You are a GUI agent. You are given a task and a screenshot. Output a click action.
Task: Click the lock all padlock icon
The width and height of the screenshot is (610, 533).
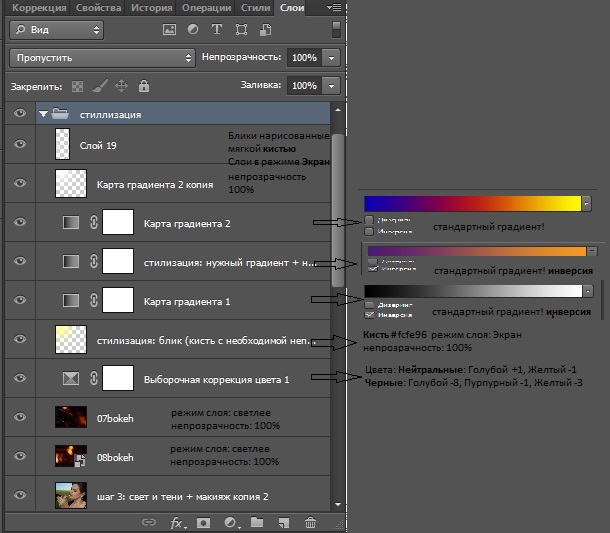144,87
